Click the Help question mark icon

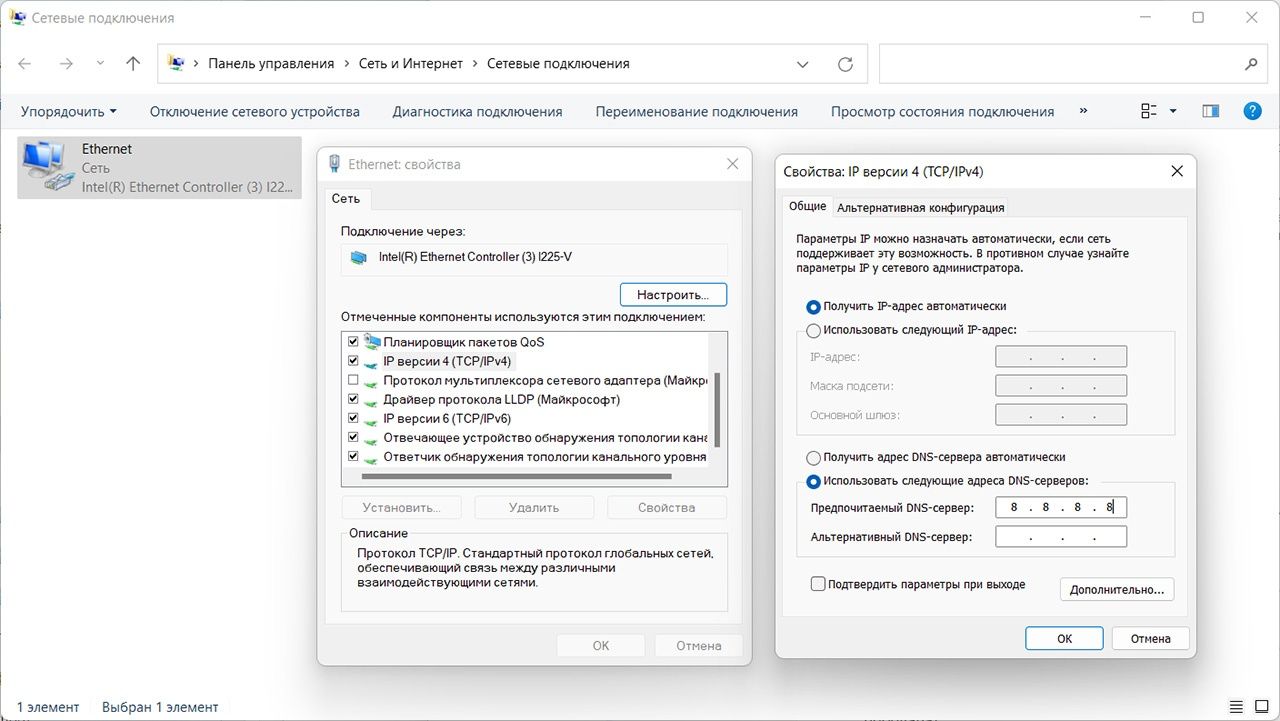click(x=1251, y=111)
